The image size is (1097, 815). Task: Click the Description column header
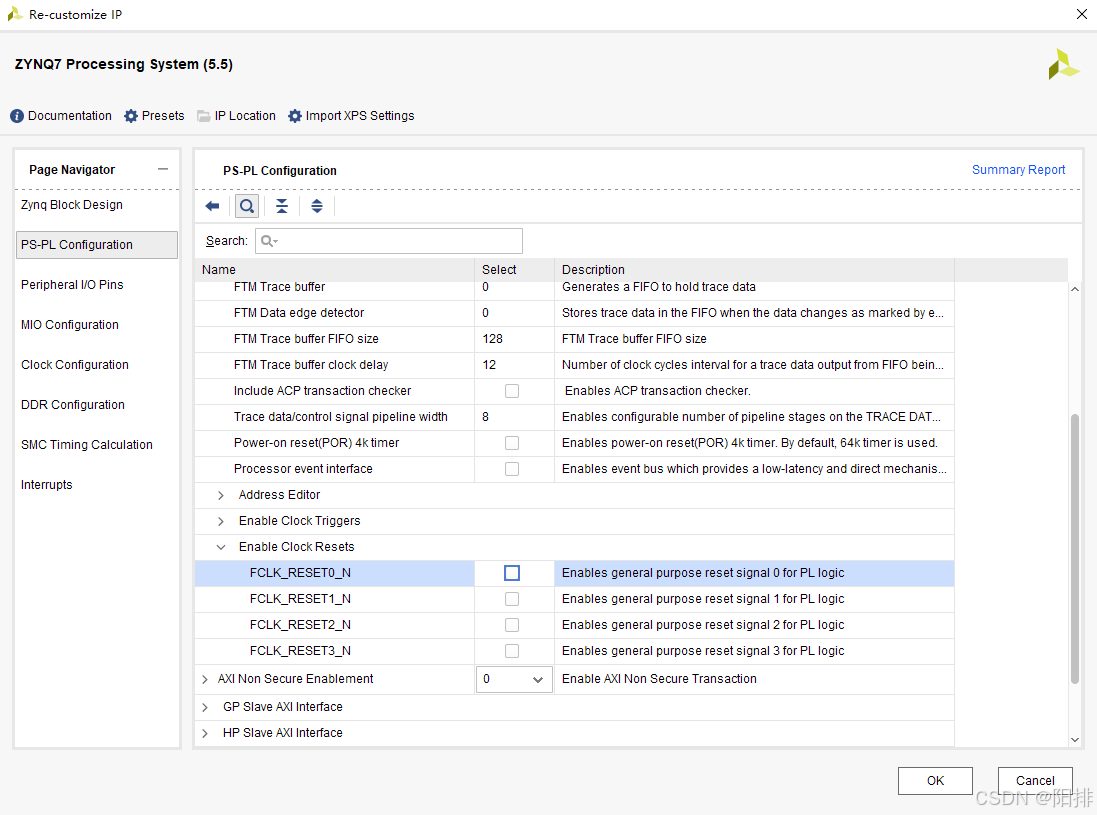pos(754,270)
